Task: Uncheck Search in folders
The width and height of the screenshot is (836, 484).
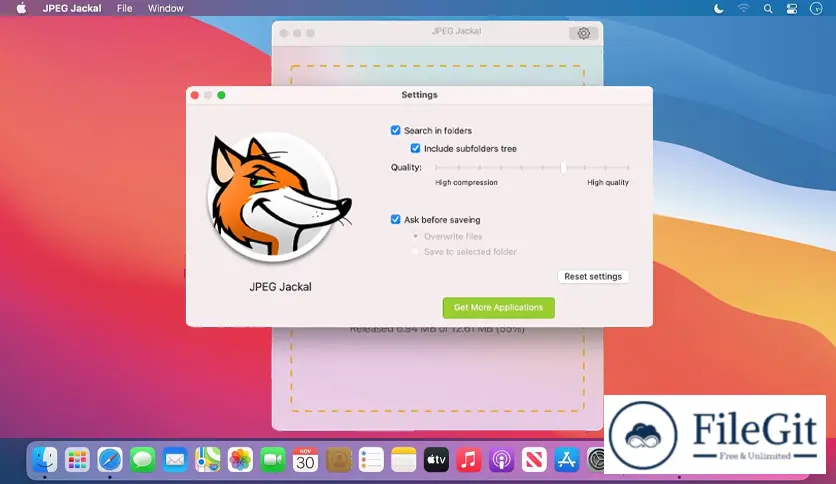Action: pos(395,130)
